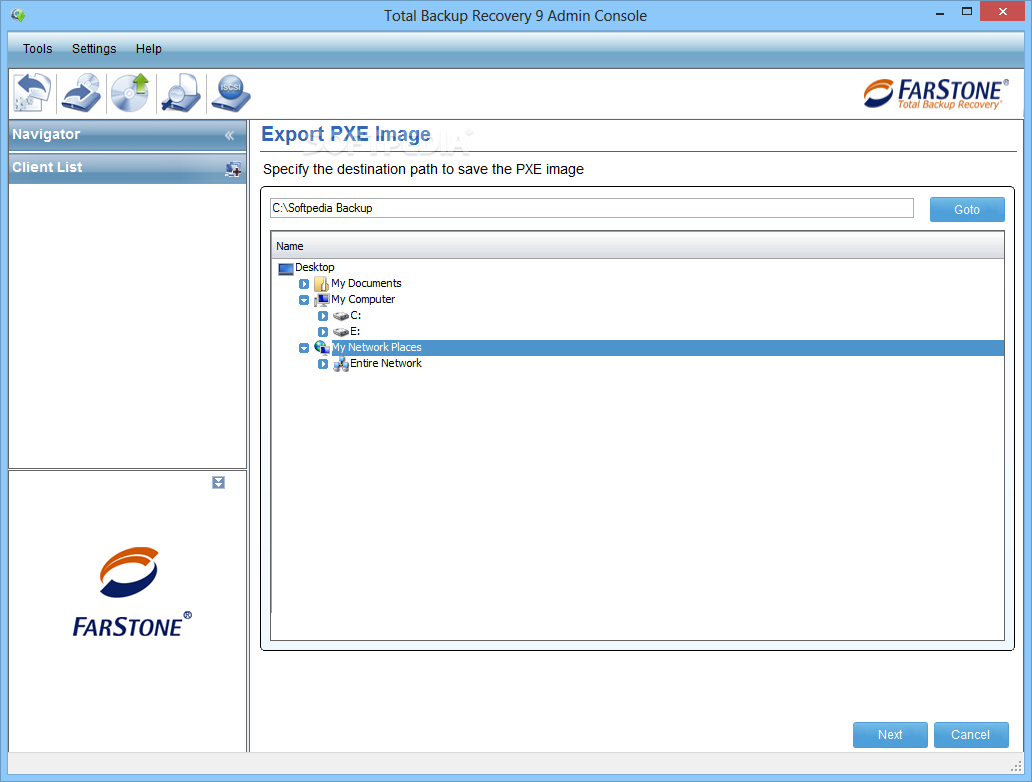Collapse the lower left logo panel arrow

pos(219,482)
